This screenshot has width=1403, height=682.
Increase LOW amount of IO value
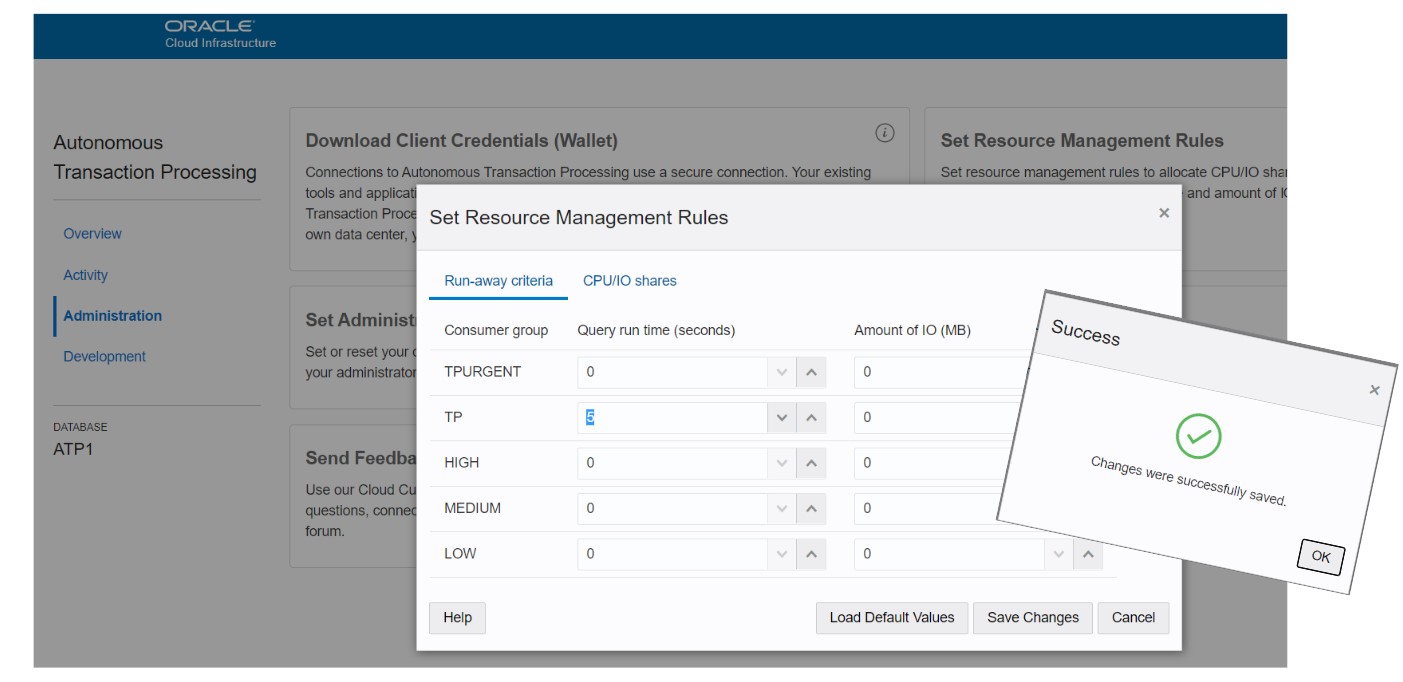1088,554
